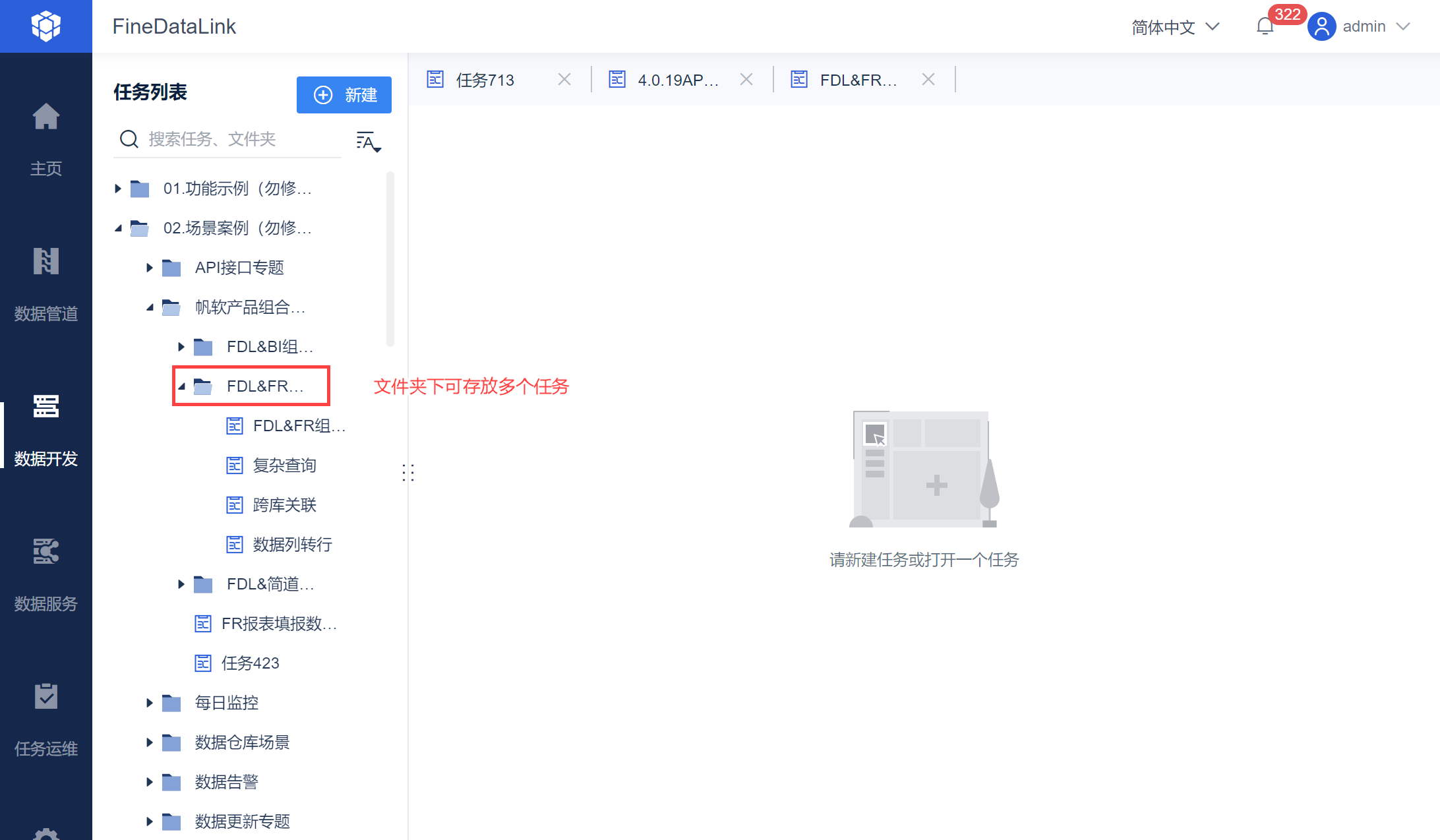The image size is (1440, 840).
Task: Open the 任务423 task
Action: coord(250,663)
